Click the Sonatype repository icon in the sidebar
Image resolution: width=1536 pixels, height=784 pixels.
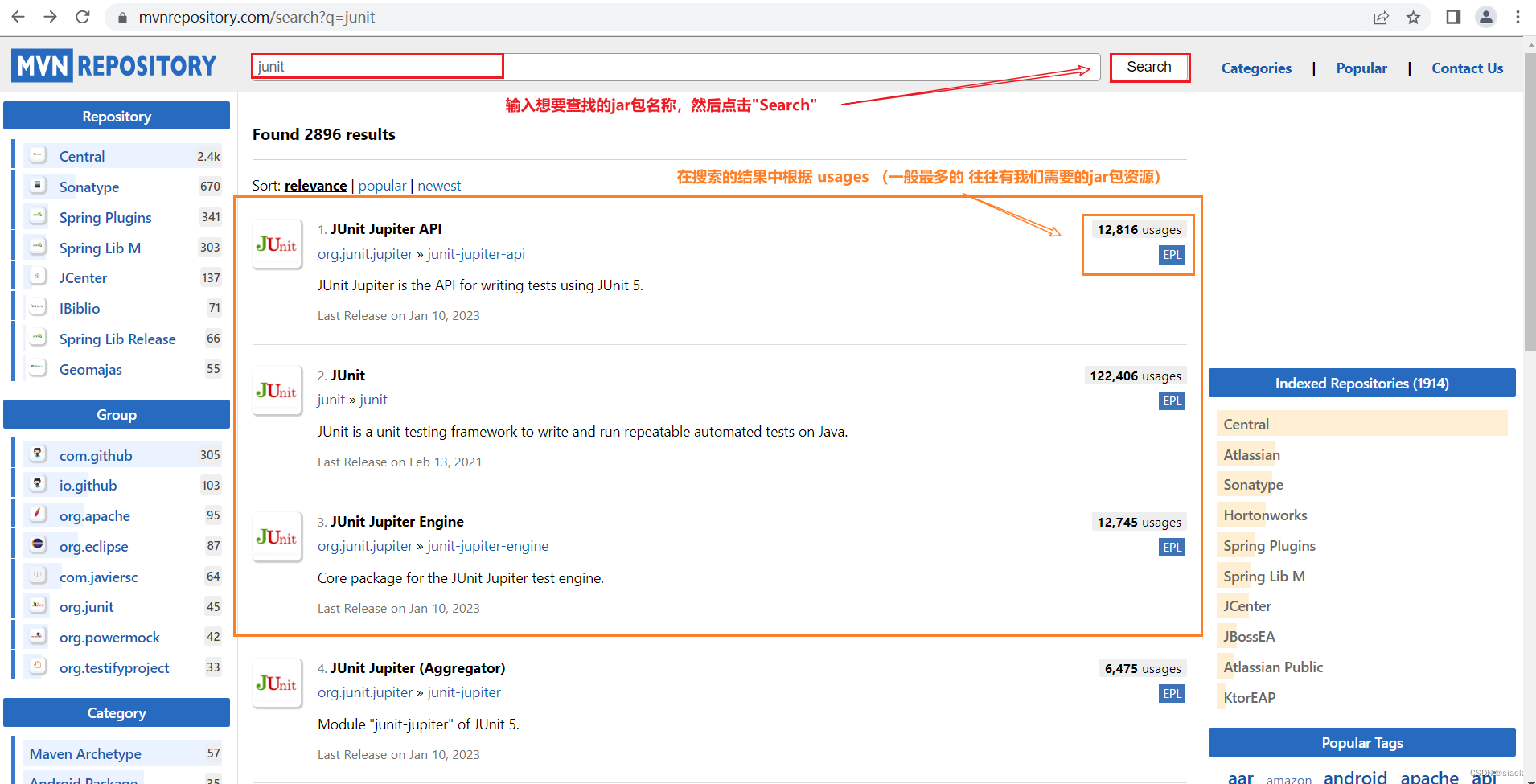pyautogui.click(x=38, y=186)
